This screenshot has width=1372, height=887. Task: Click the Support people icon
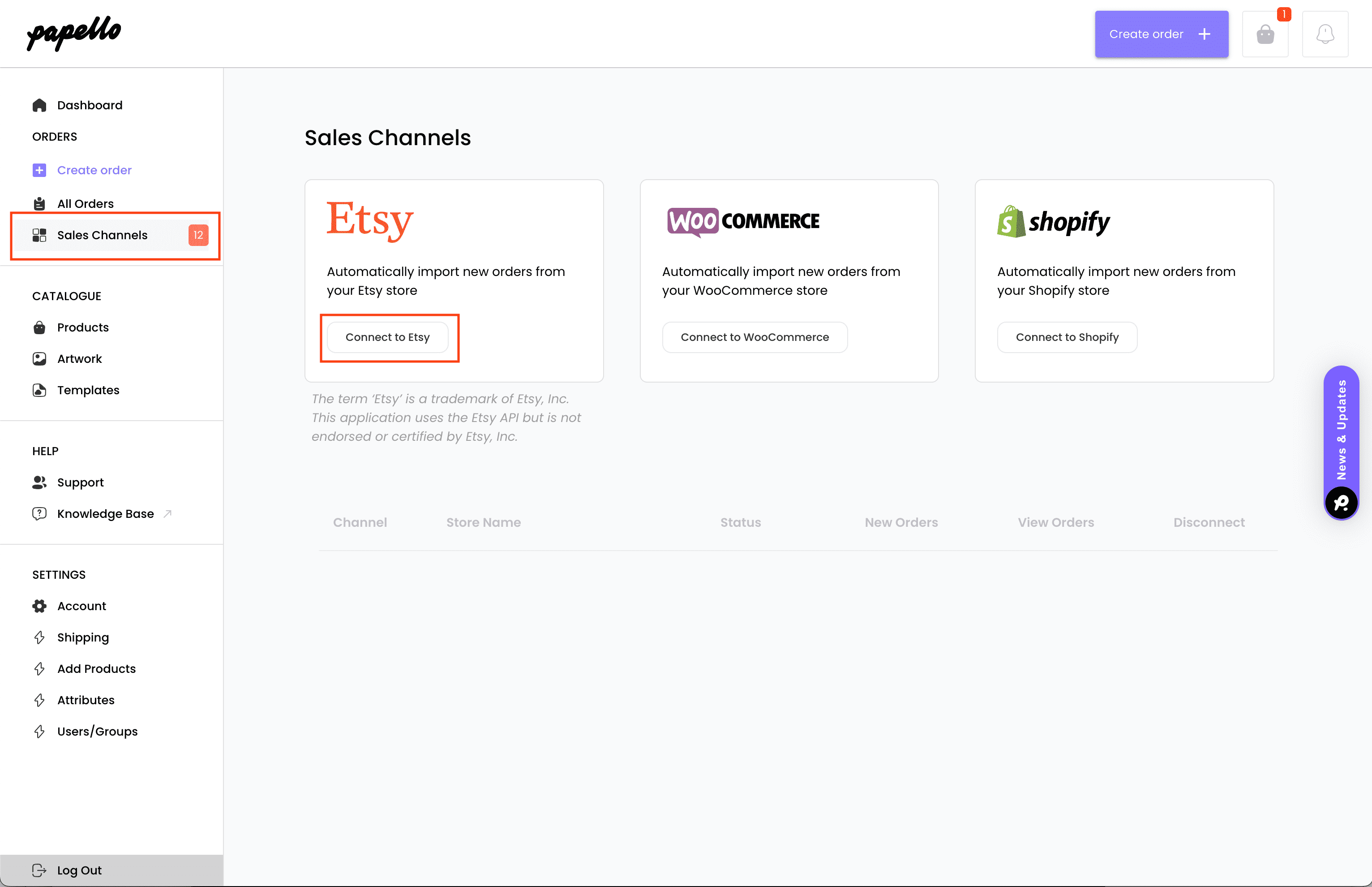click(x=39, y=482)
